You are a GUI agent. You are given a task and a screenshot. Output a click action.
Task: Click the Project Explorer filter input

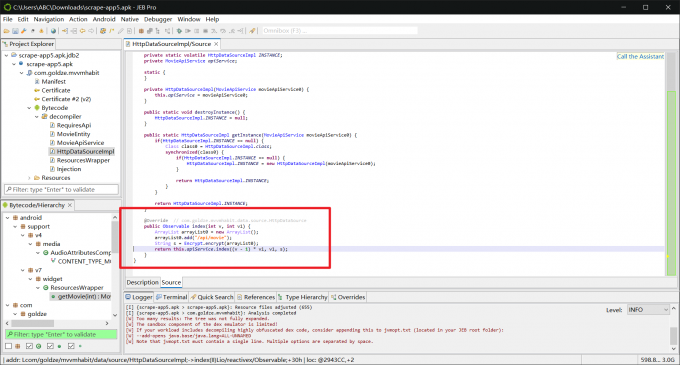point(61,189)
